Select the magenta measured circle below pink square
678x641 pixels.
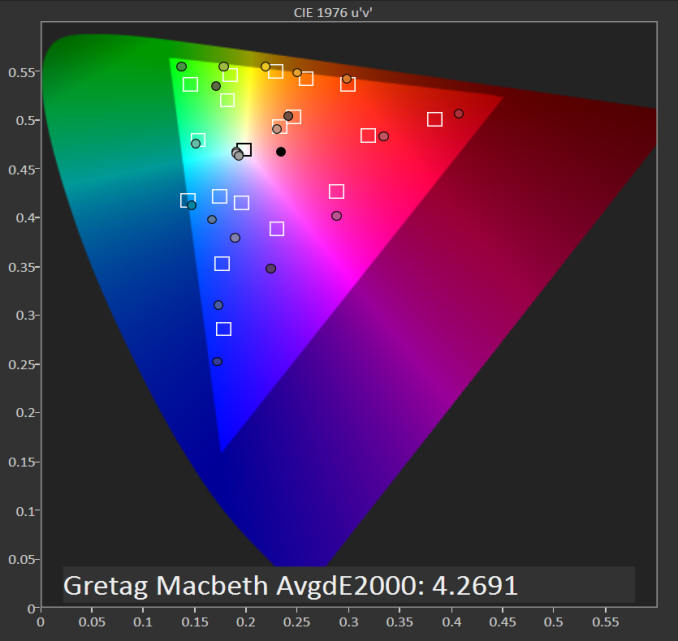coord(336,215)
